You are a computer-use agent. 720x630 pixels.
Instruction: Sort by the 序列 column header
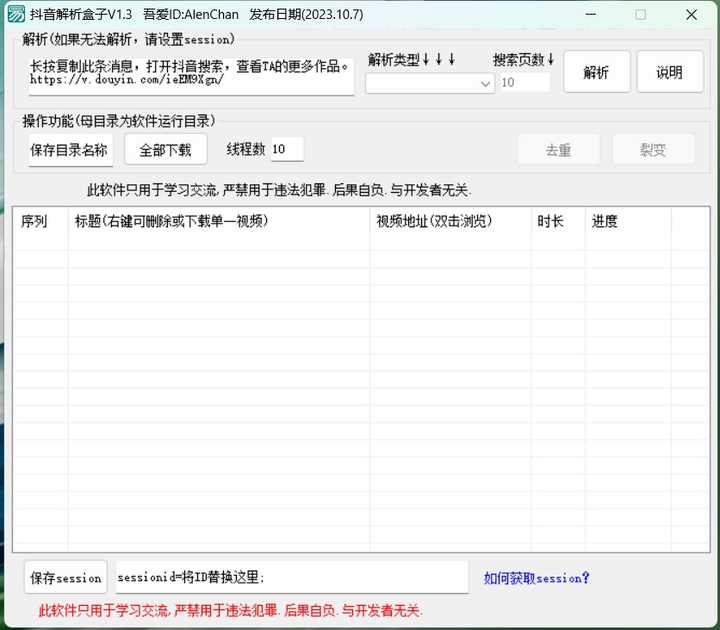click(x=40, y=221)
